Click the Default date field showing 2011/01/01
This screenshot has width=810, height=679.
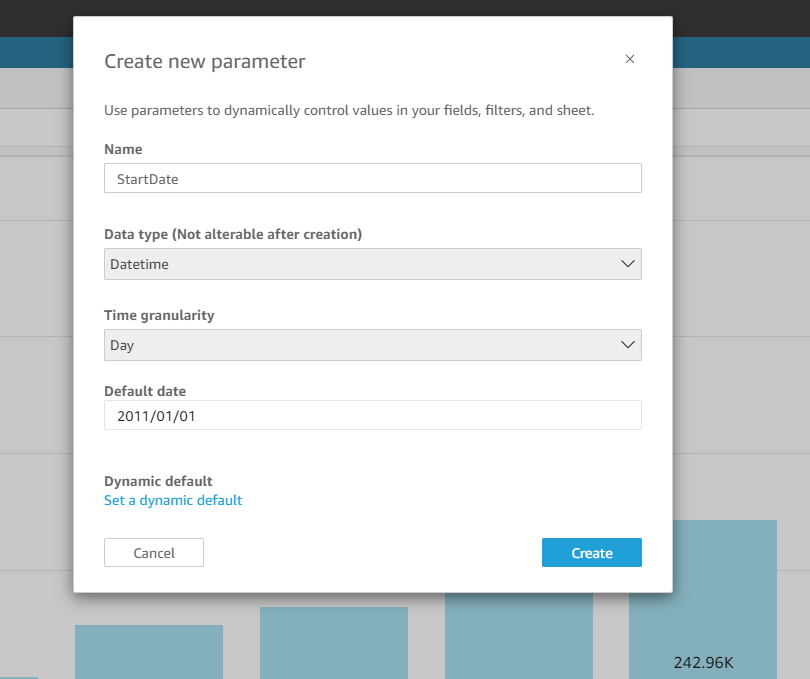(x=372, y=415)
